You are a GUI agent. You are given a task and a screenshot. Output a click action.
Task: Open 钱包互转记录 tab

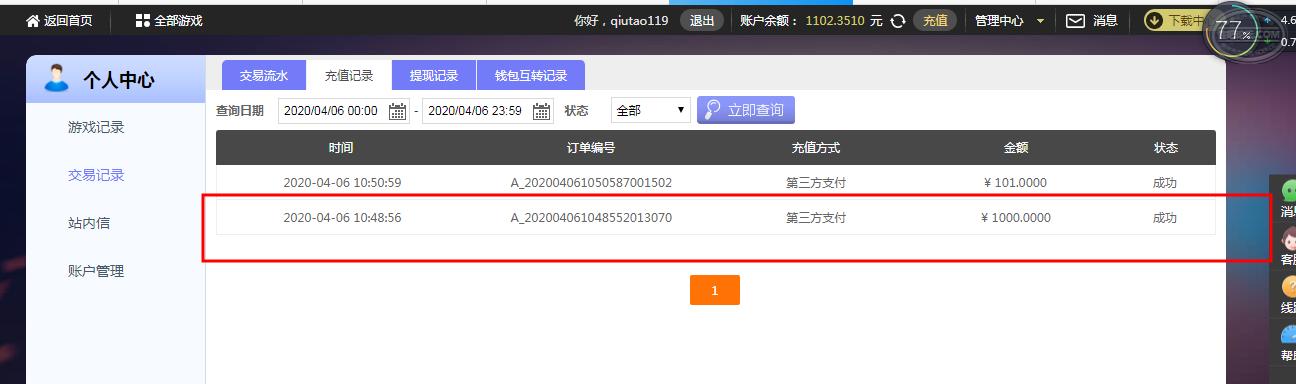tap(531, 76)
